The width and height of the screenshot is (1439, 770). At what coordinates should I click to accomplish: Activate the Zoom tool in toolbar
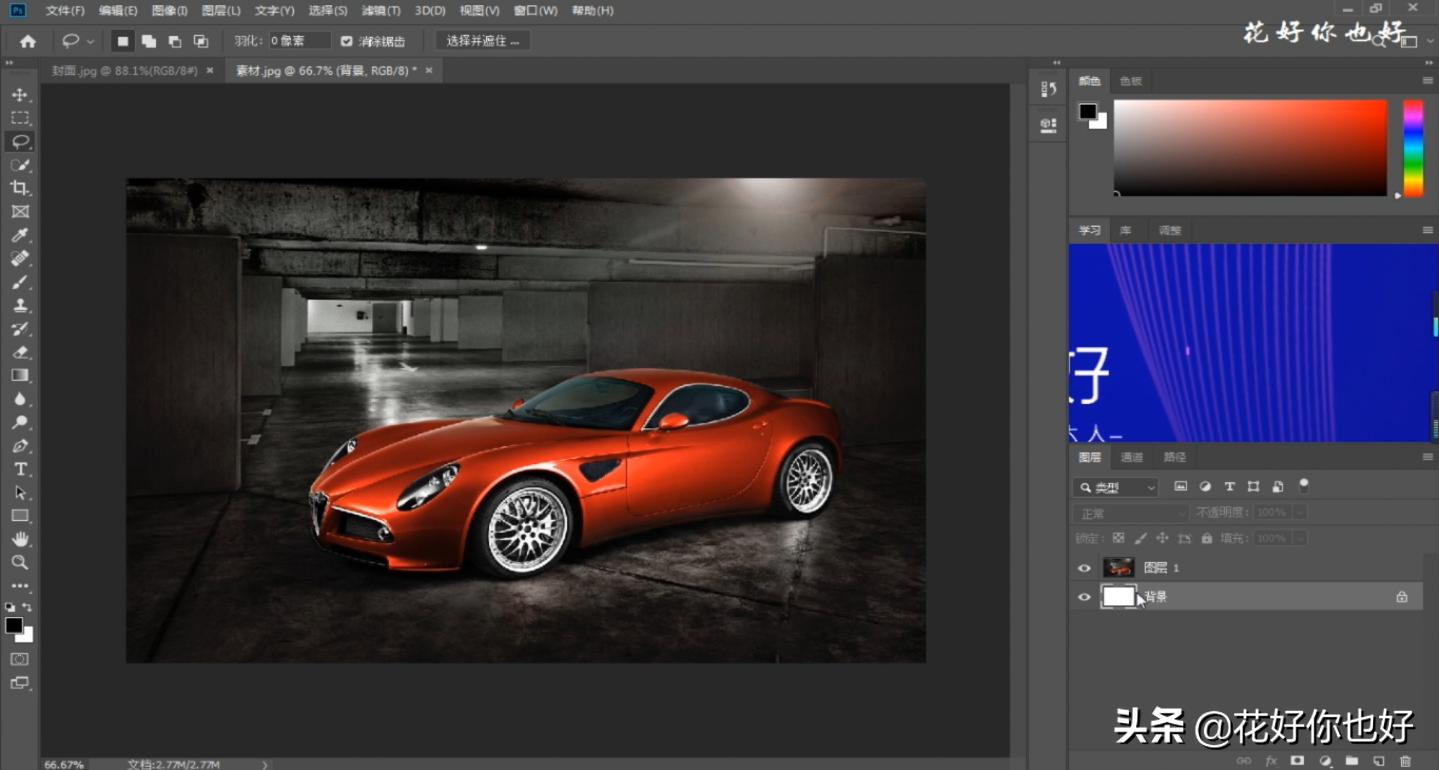[20, 563]
